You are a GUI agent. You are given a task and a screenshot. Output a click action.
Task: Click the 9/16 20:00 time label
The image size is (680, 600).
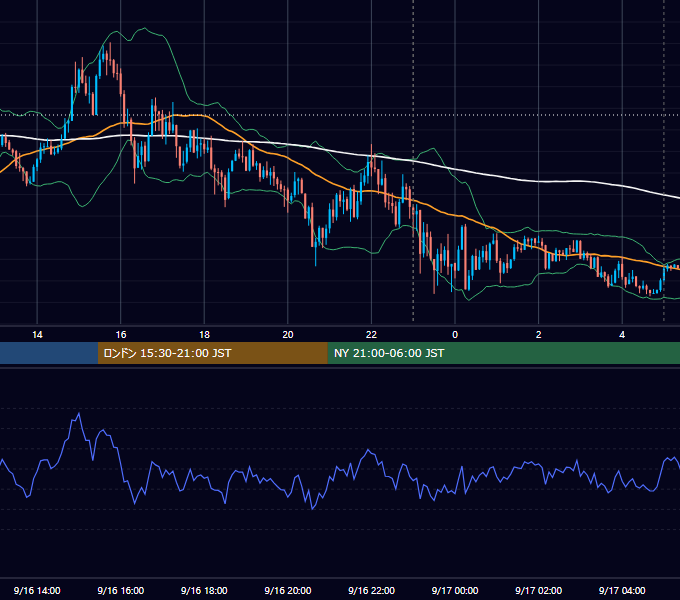288,590
